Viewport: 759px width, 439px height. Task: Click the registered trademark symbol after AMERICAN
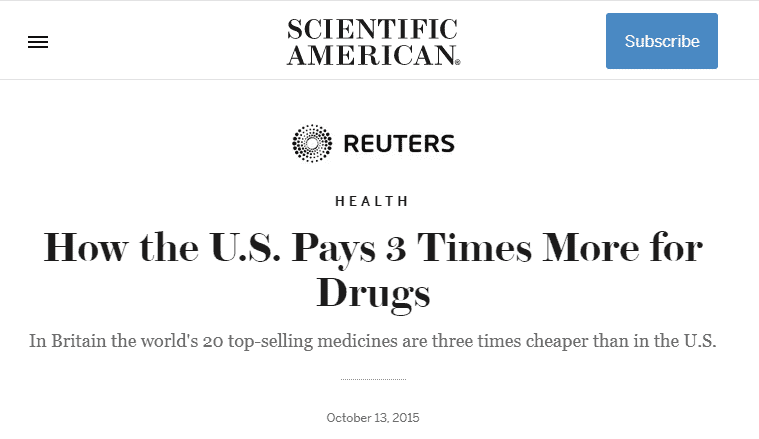tap(457, 62)
